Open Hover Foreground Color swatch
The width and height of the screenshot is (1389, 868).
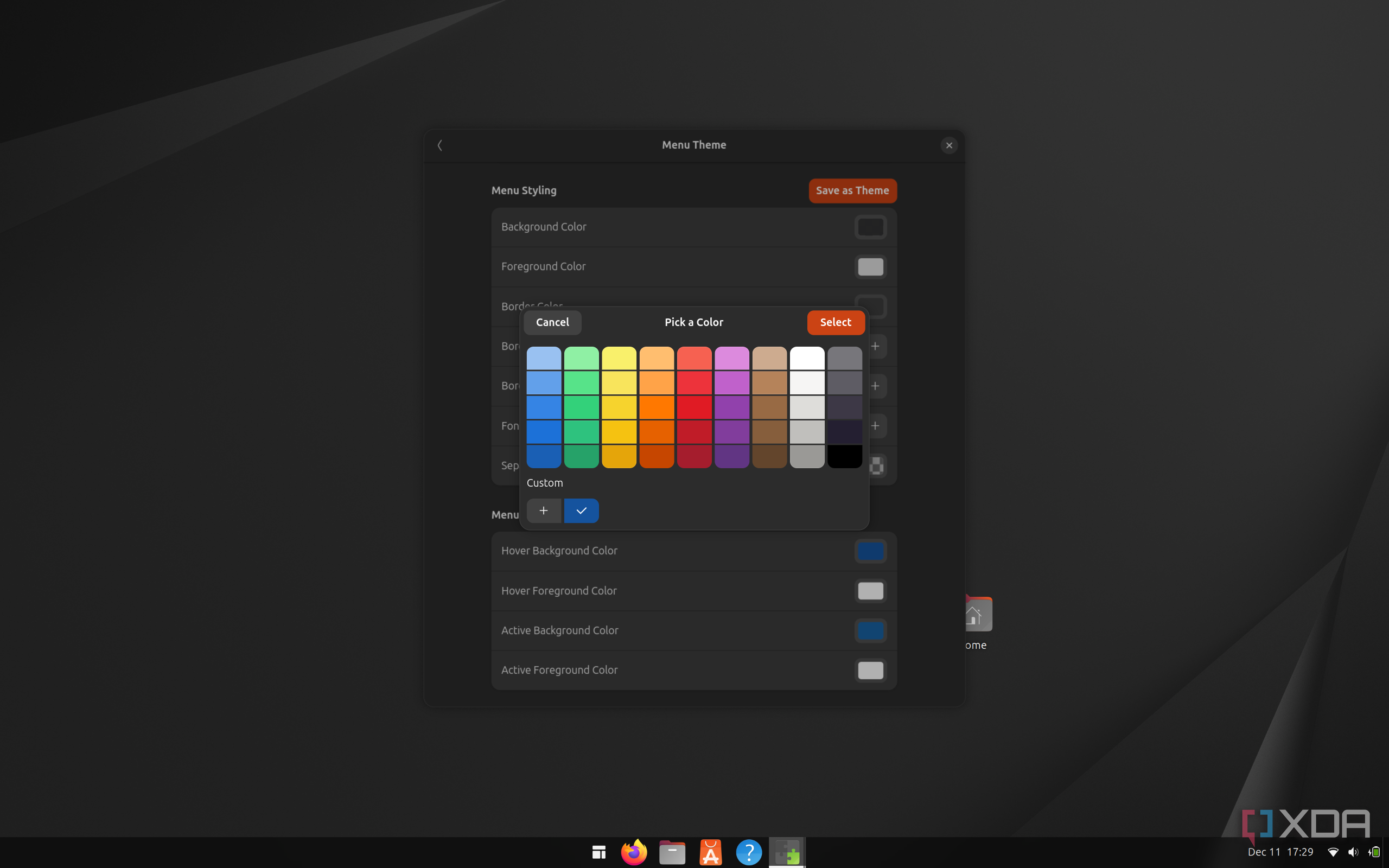870,591
